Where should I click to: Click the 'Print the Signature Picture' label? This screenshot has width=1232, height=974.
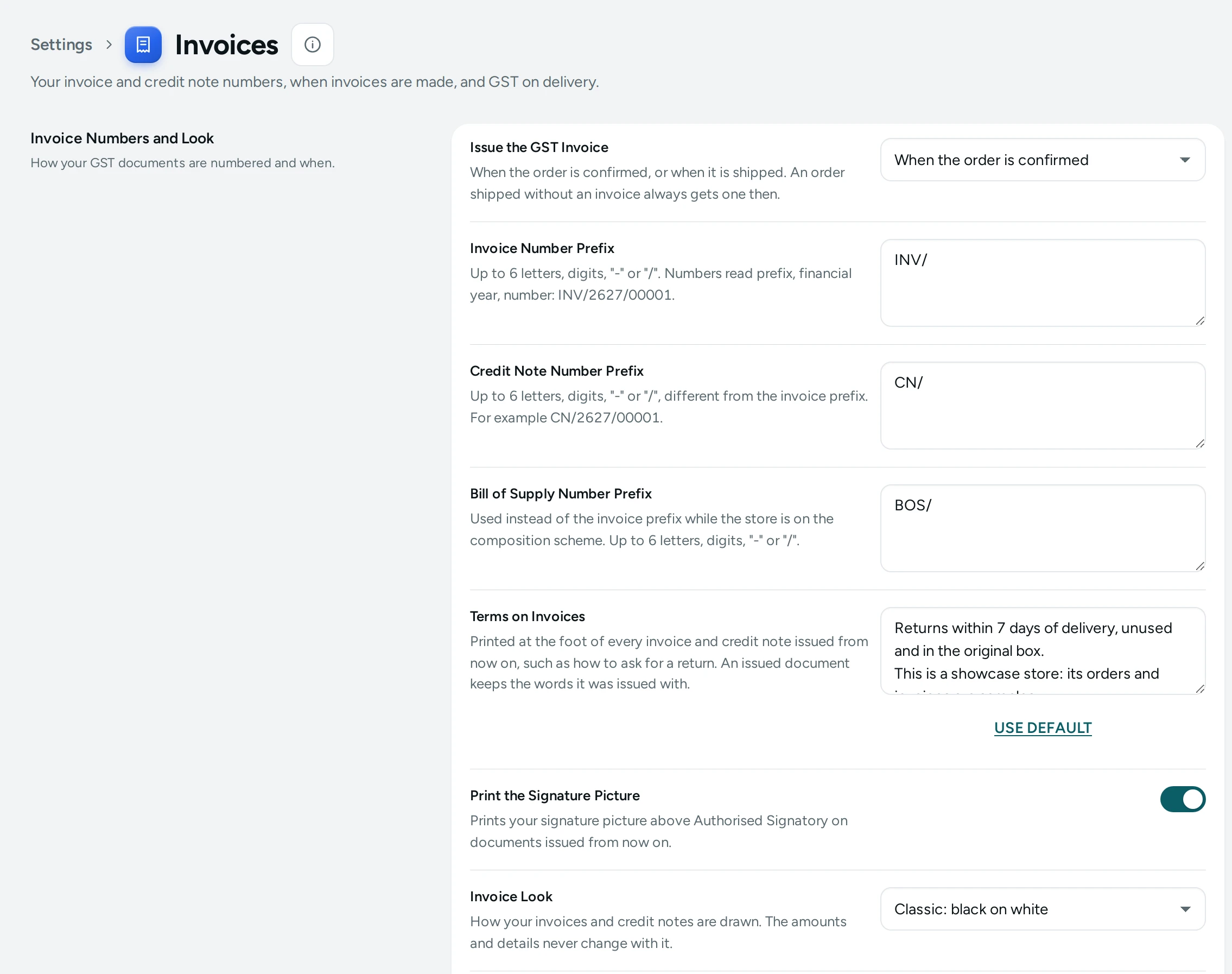[x=555, y=795]
